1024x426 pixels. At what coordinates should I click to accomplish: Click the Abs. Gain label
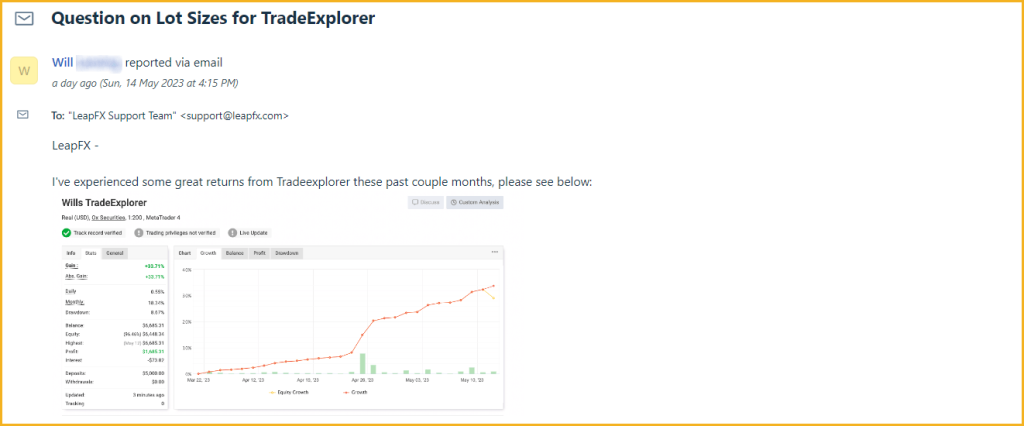point(76,276)
